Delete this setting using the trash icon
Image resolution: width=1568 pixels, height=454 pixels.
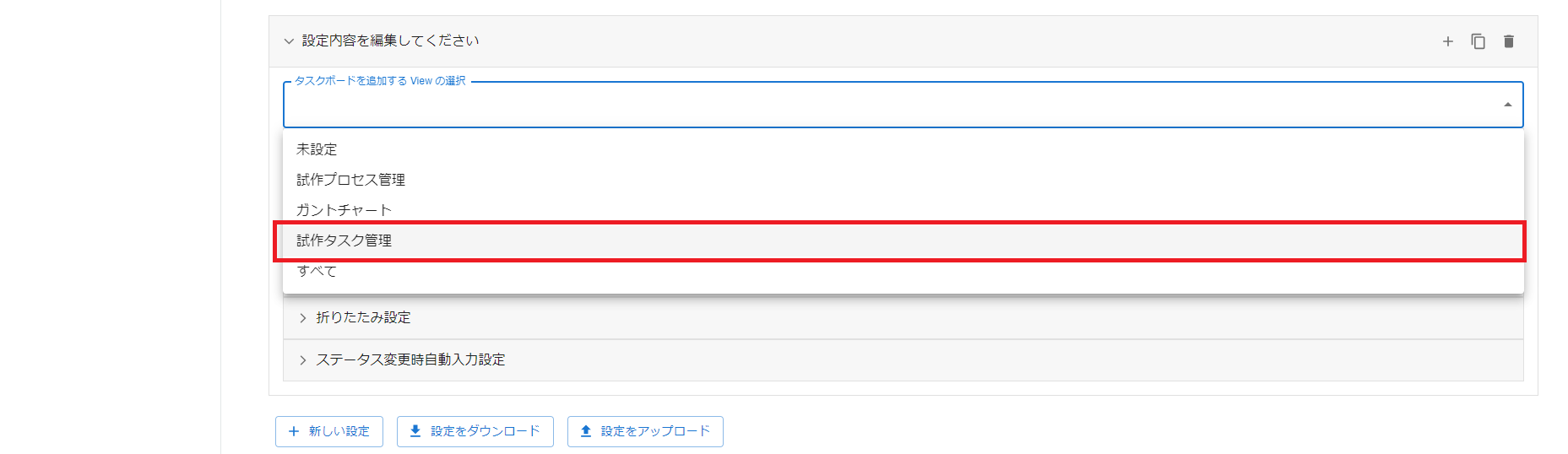tap(1508, 41)
